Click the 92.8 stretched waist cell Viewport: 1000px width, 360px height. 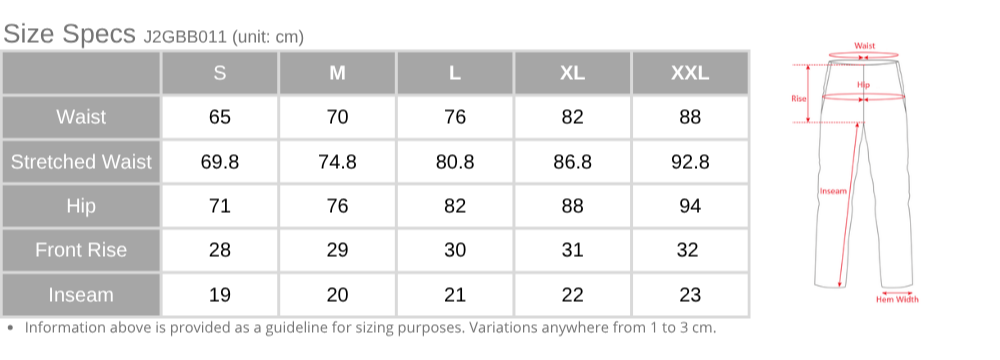(x=690, y=161)
